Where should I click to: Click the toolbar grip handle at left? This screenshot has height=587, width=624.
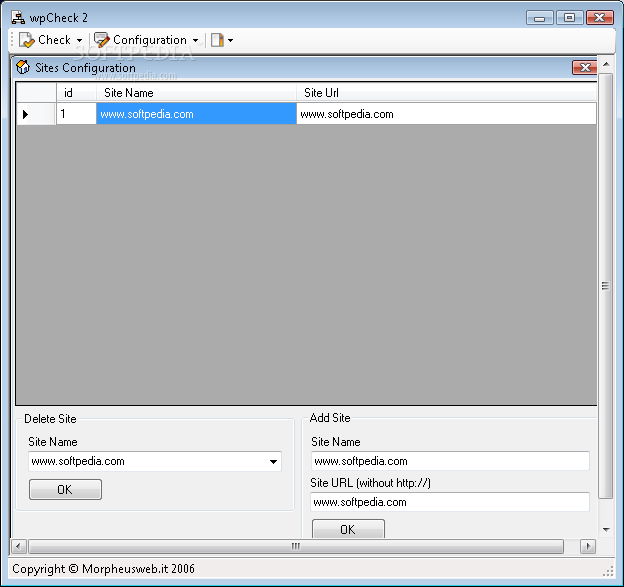[12, 40]
